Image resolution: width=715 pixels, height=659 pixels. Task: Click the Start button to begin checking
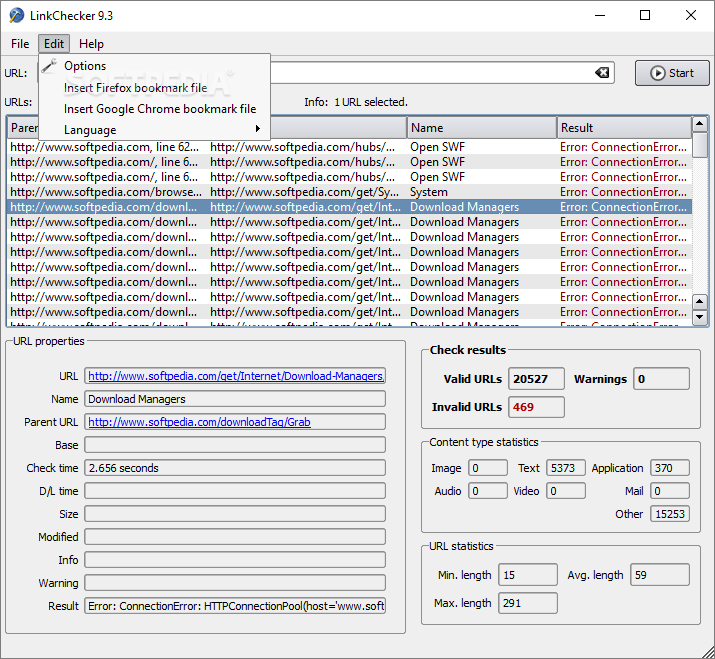pyautogui.click(x=672, y=73)
